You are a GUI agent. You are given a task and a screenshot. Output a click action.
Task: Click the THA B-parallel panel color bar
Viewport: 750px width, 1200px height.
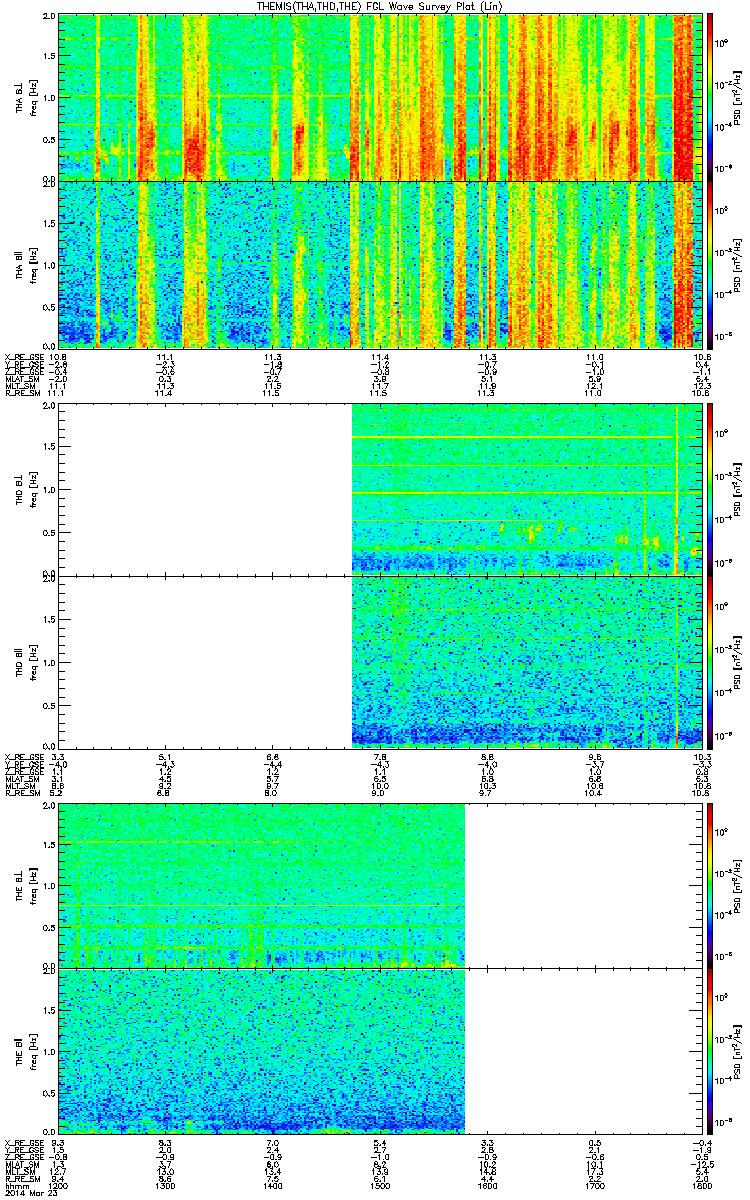coord(711,264)
